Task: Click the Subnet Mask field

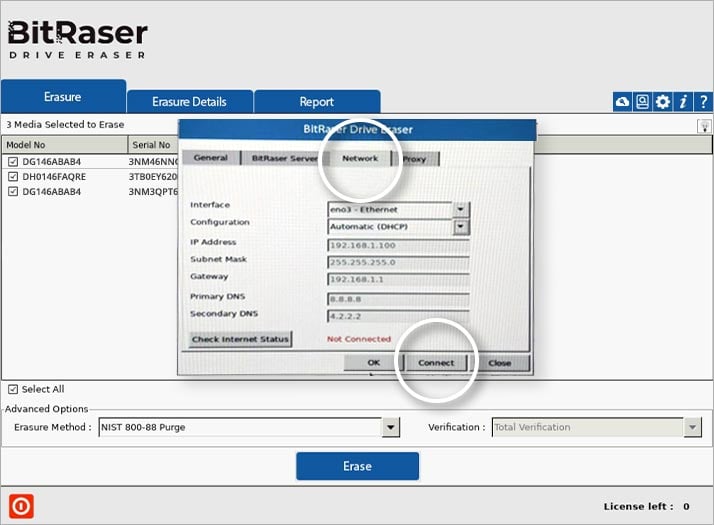Action: [x=398, y=263]
